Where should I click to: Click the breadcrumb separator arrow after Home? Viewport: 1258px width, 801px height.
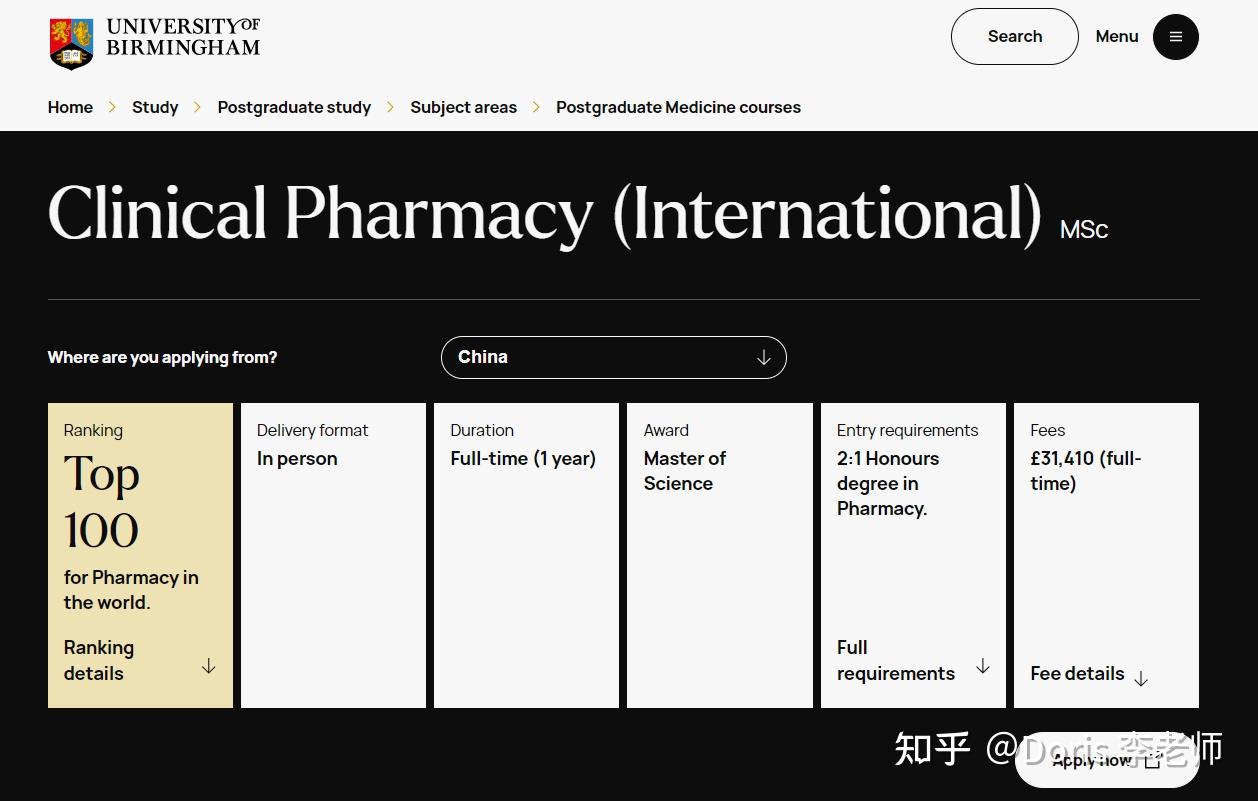[112, 107]
